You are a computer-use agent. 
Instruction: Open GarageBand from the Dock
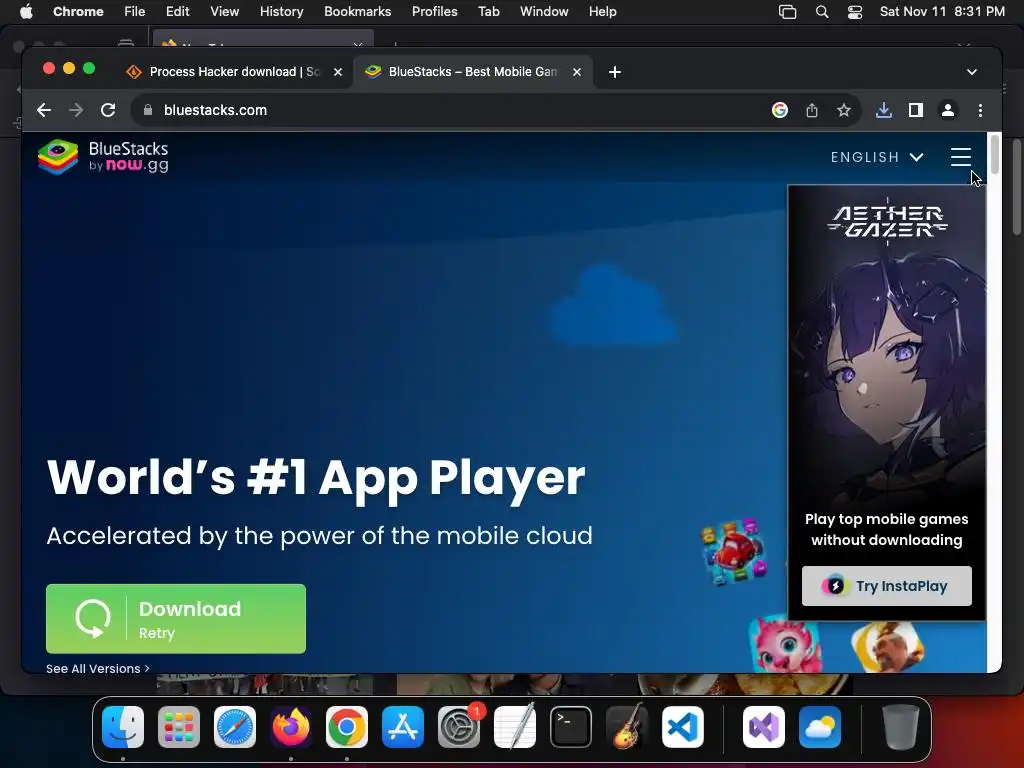[x=627, y=727]
